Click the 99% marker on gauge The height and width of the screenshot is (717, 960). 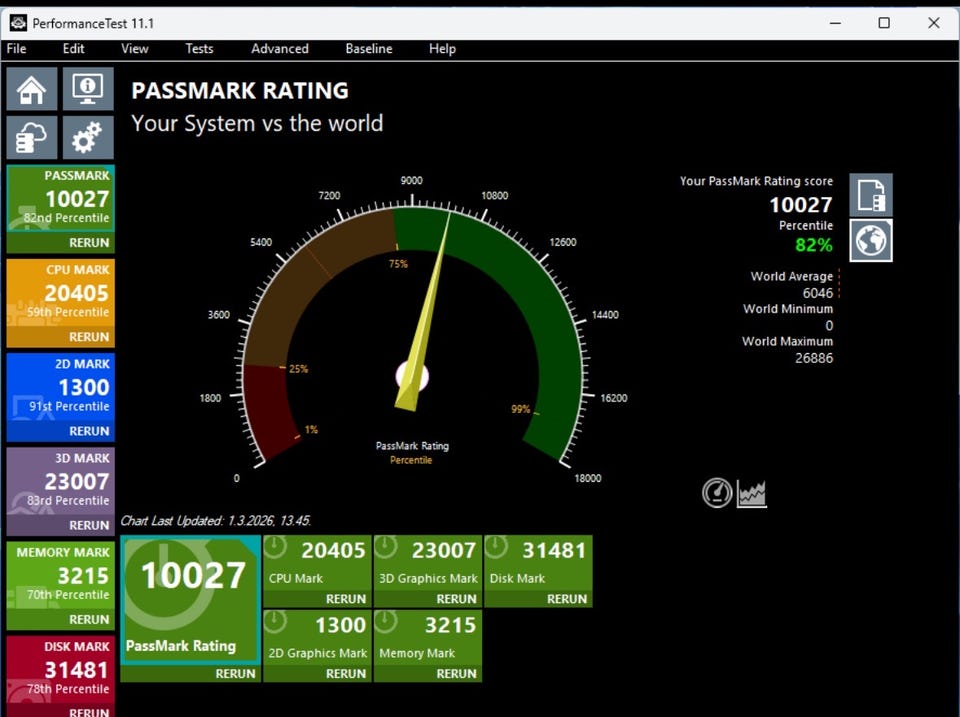[520, 409]
